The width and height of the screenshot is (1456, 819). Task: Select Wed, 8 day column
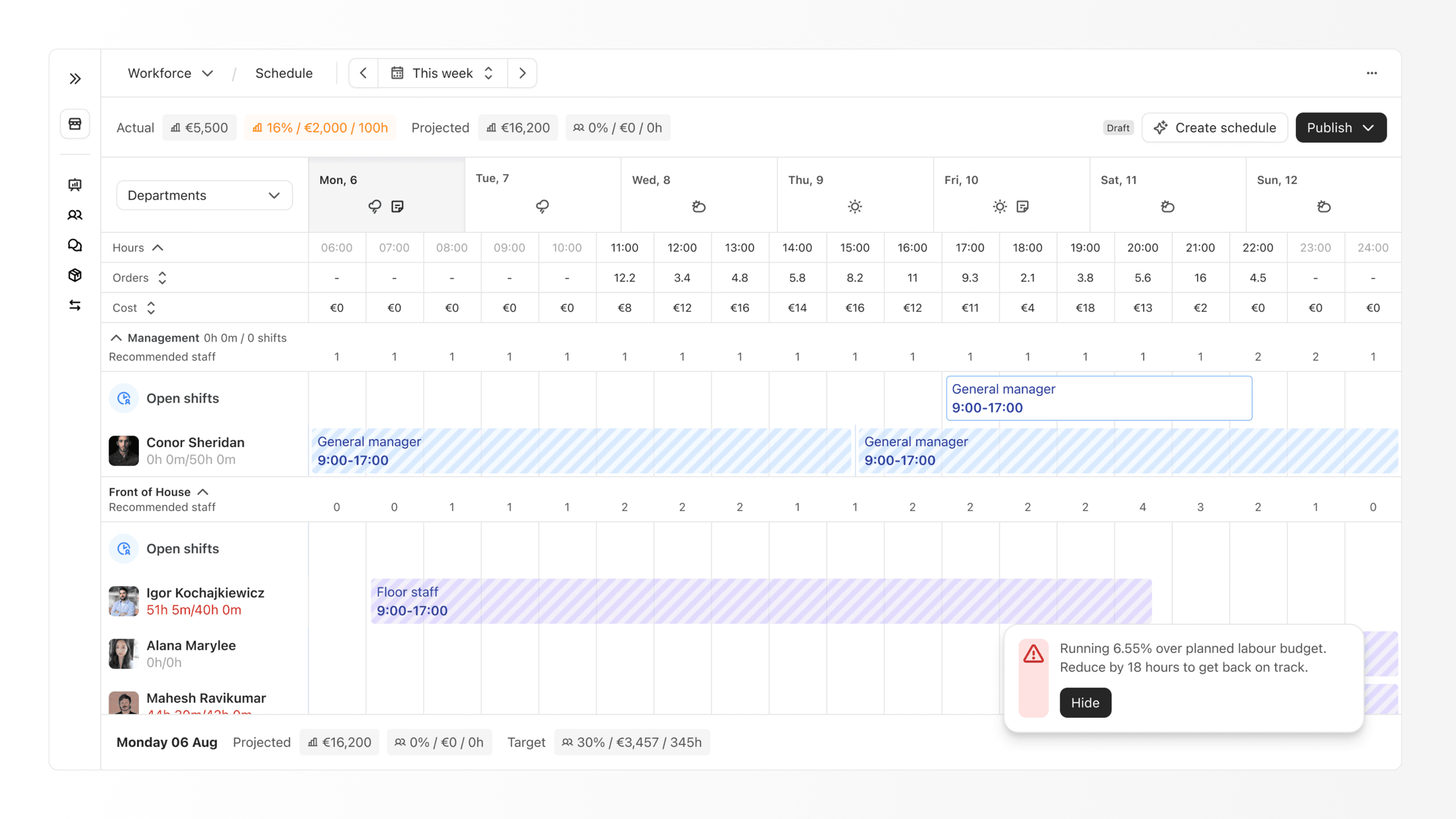699,195
